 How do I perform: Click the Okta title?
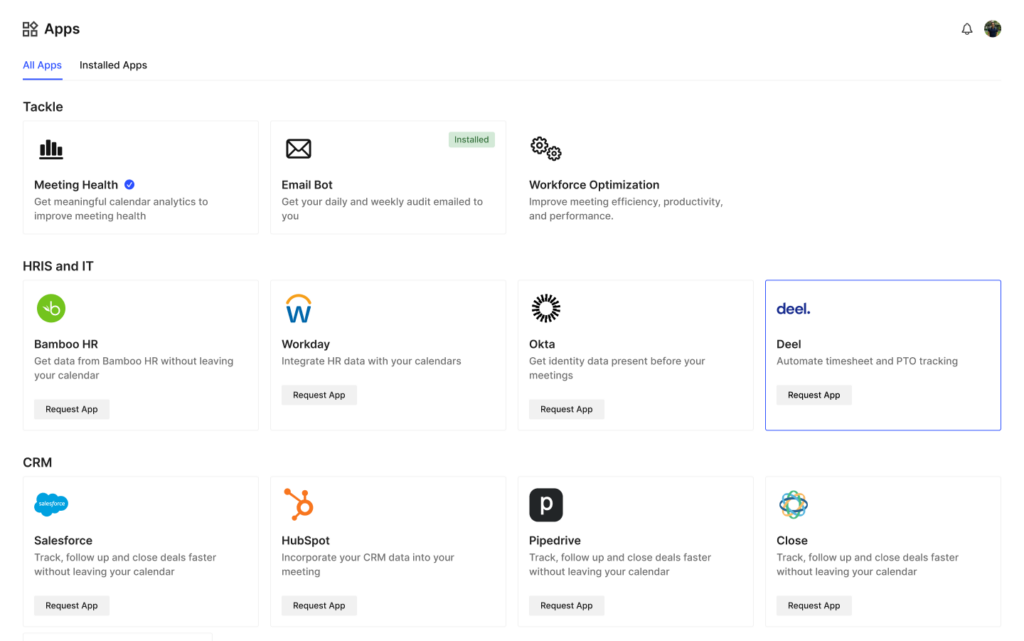(x=542, y=344)
